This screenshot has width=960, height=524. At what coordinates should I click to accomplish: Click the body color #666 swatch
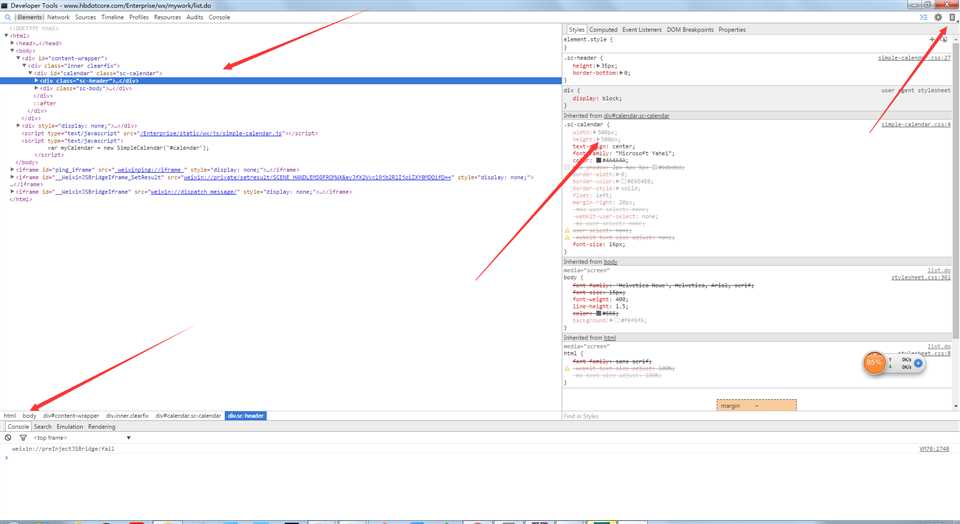(x=599, y=313)
